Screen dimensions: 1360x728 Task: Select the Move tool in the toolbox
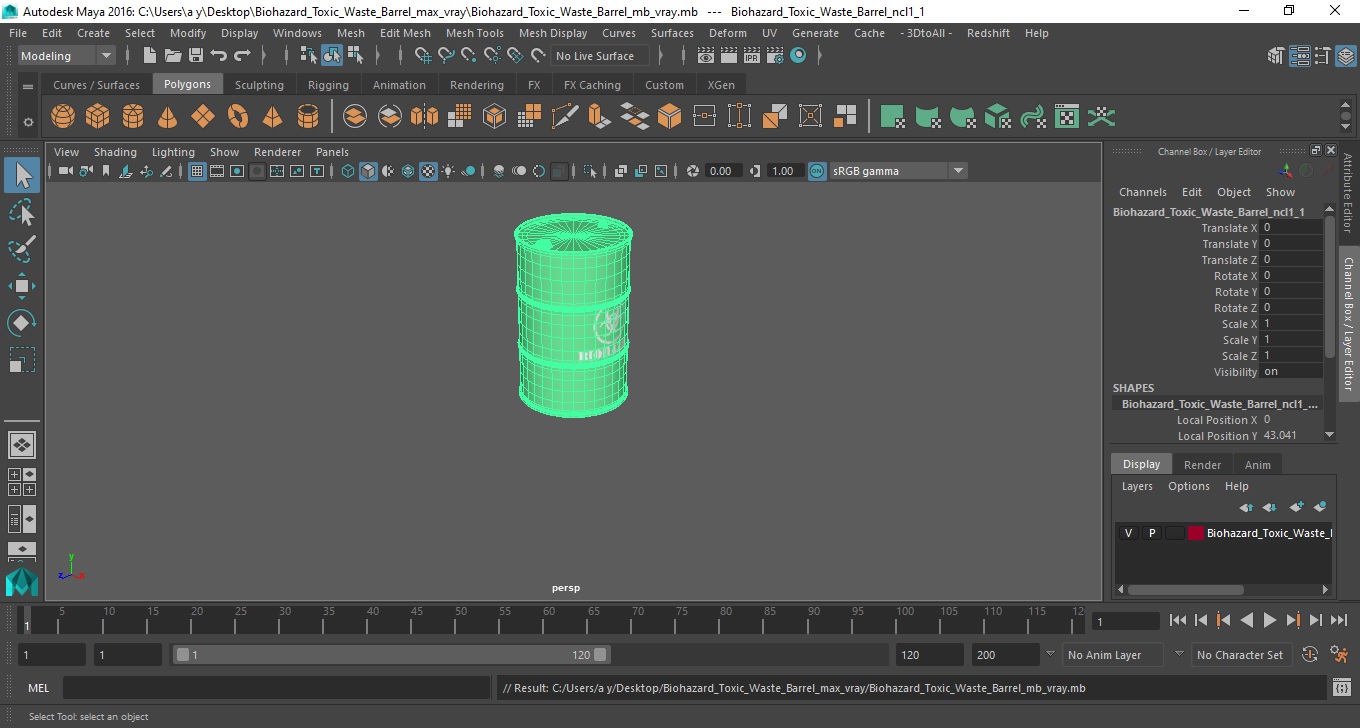click(22, 286)
